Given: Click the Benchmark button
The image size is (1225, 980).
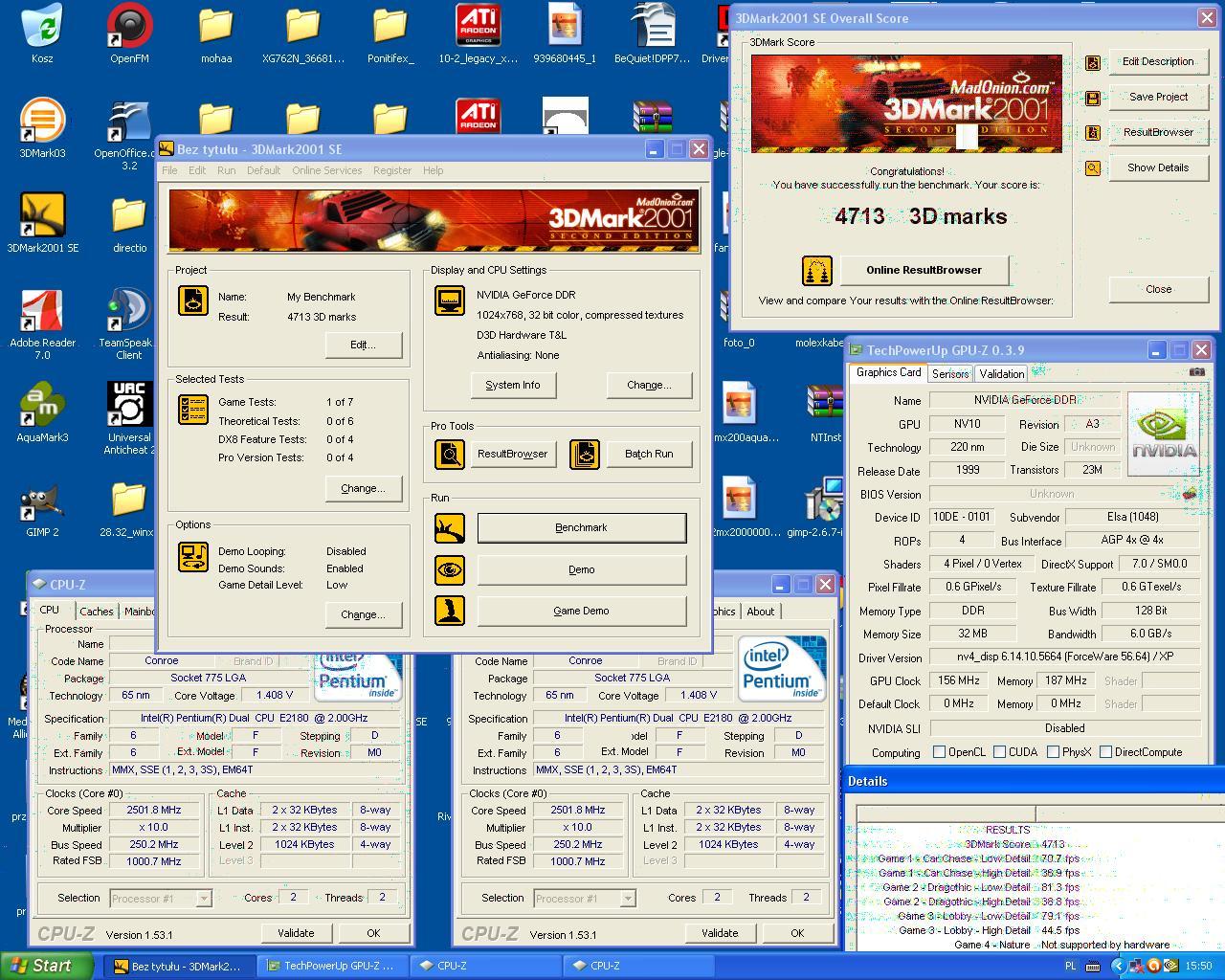Looking at the screenshot, I should click(582, 527).
